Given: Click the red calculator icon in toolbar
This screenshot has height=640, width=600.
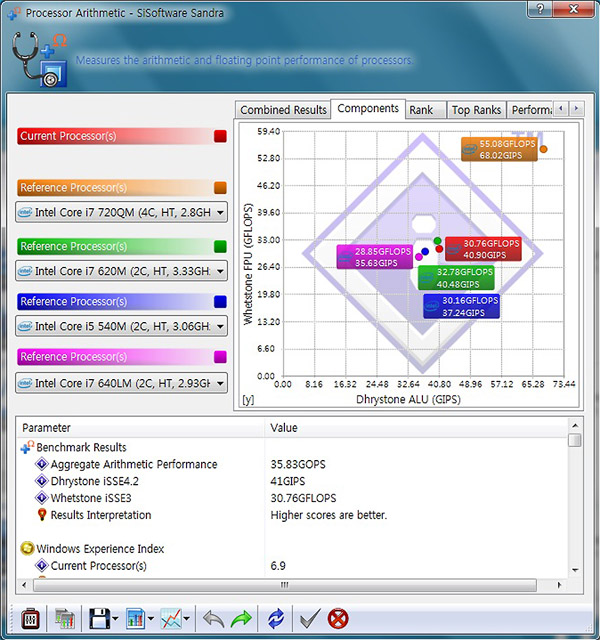Looking at the screenshot, I should [29, 619].
